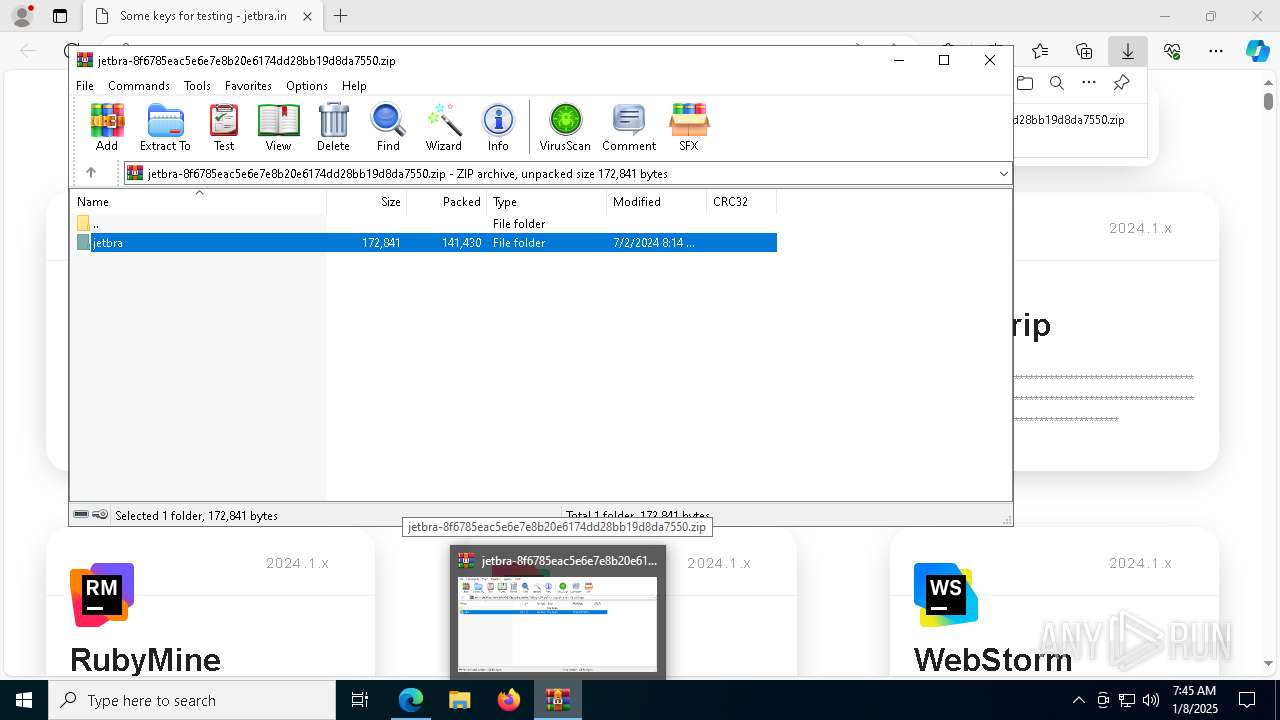Click the Delete toolbar icon
1280x720 pixels.
coord(333,127)
